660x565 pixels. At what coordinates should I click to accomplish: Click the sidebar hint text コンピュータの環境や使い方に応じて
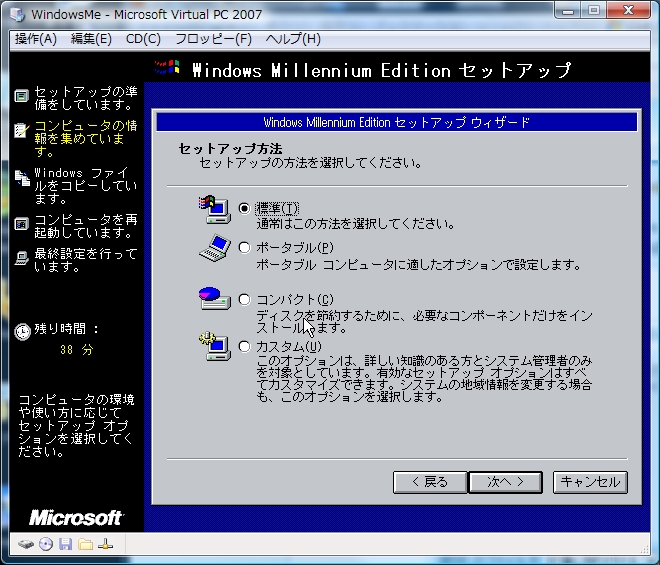(76, 426)
